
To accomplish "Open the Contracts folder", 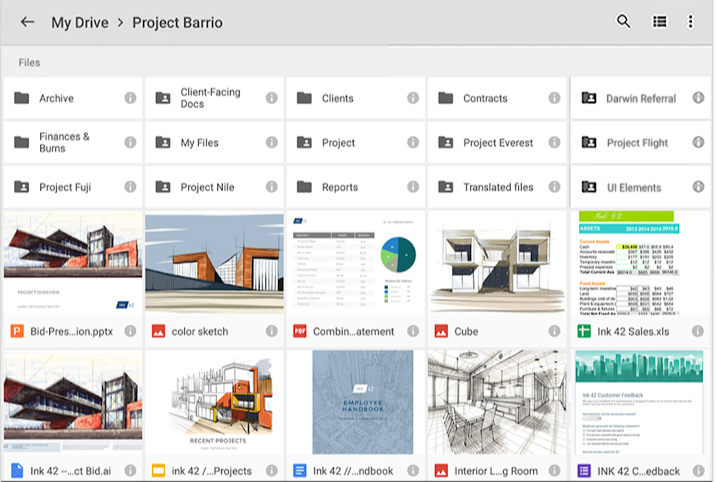I will coord(497,98).
